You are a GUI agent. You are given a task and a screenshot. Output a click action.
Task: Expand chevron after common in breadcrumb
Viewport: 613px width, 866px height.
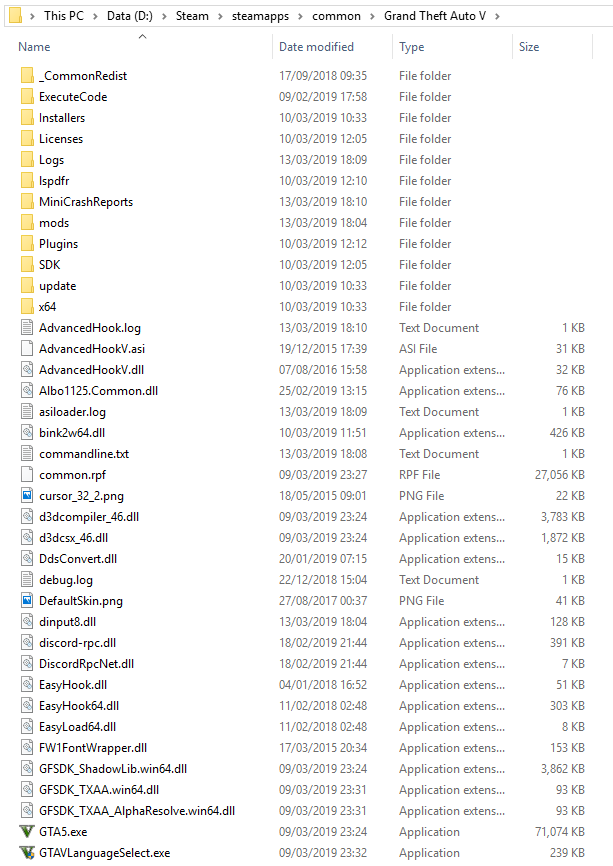(372, 17)
